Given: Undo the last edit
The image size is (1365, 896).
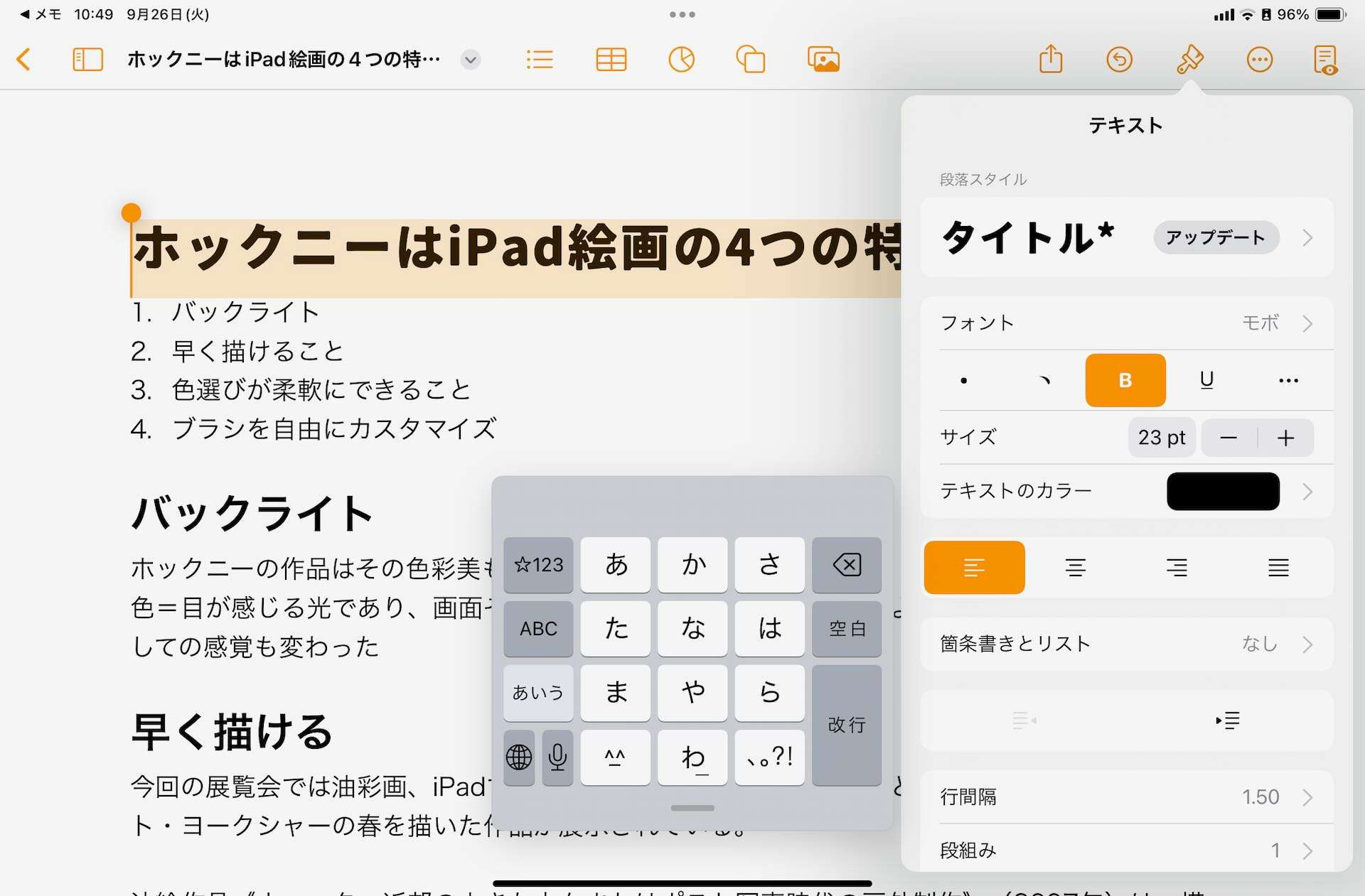Looking at the screenshot, I should (x=1118, y=60).
